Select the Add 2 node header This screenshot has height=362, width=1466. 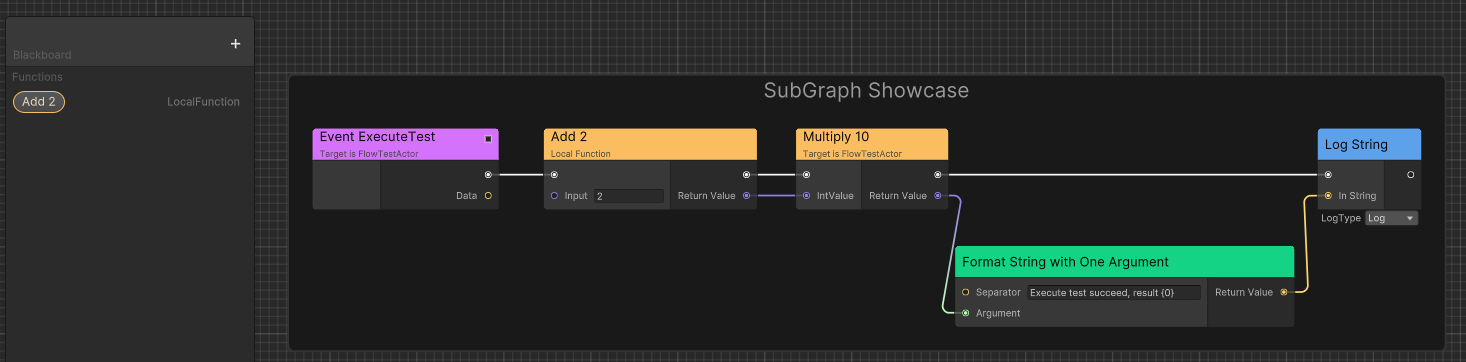pos(650,144)
